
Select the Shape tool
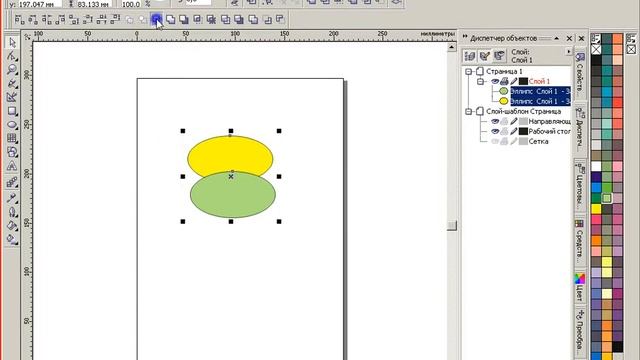pos(12,56)
